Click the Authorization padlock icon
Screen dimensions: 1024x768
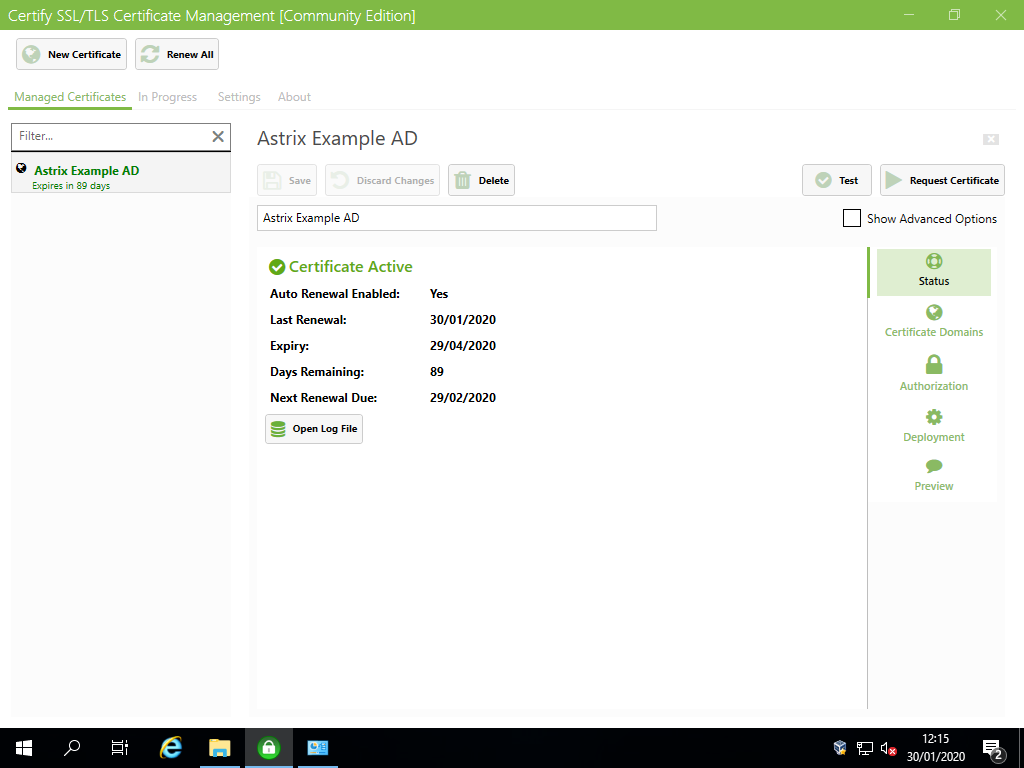pos(933,364)
